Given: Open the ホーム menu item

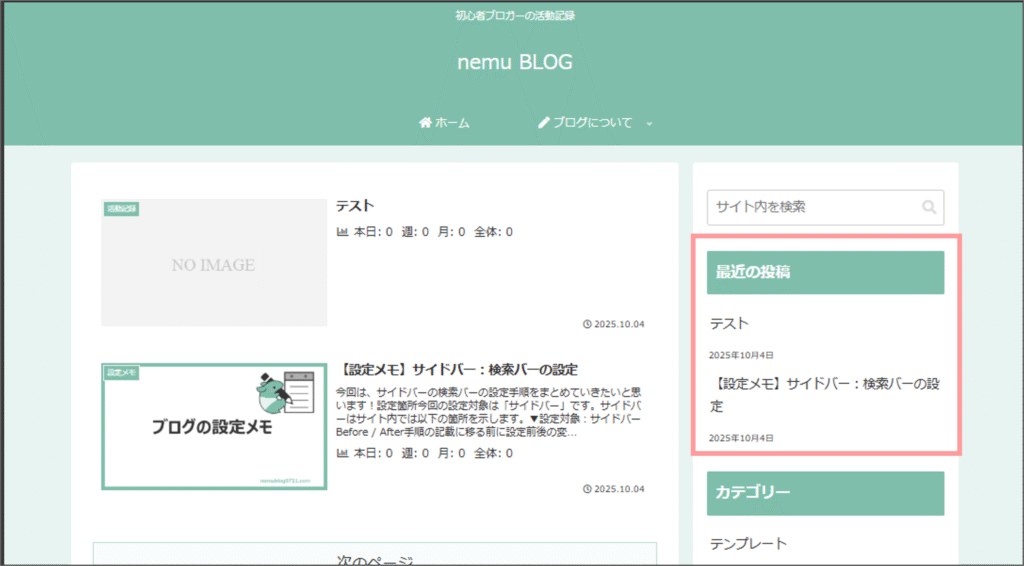Looking at the screenshot, I should click(452, 123).
